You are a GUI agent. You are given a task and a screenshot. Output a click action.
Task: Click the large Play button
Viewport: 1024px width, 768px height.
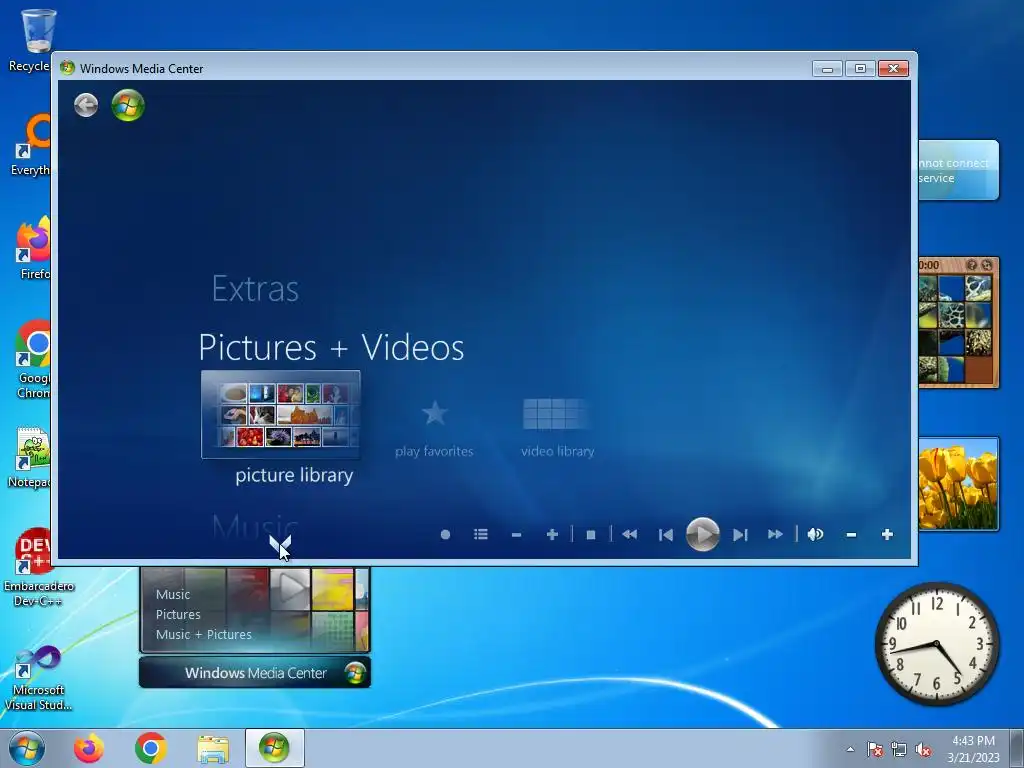(x=703, y=534)
